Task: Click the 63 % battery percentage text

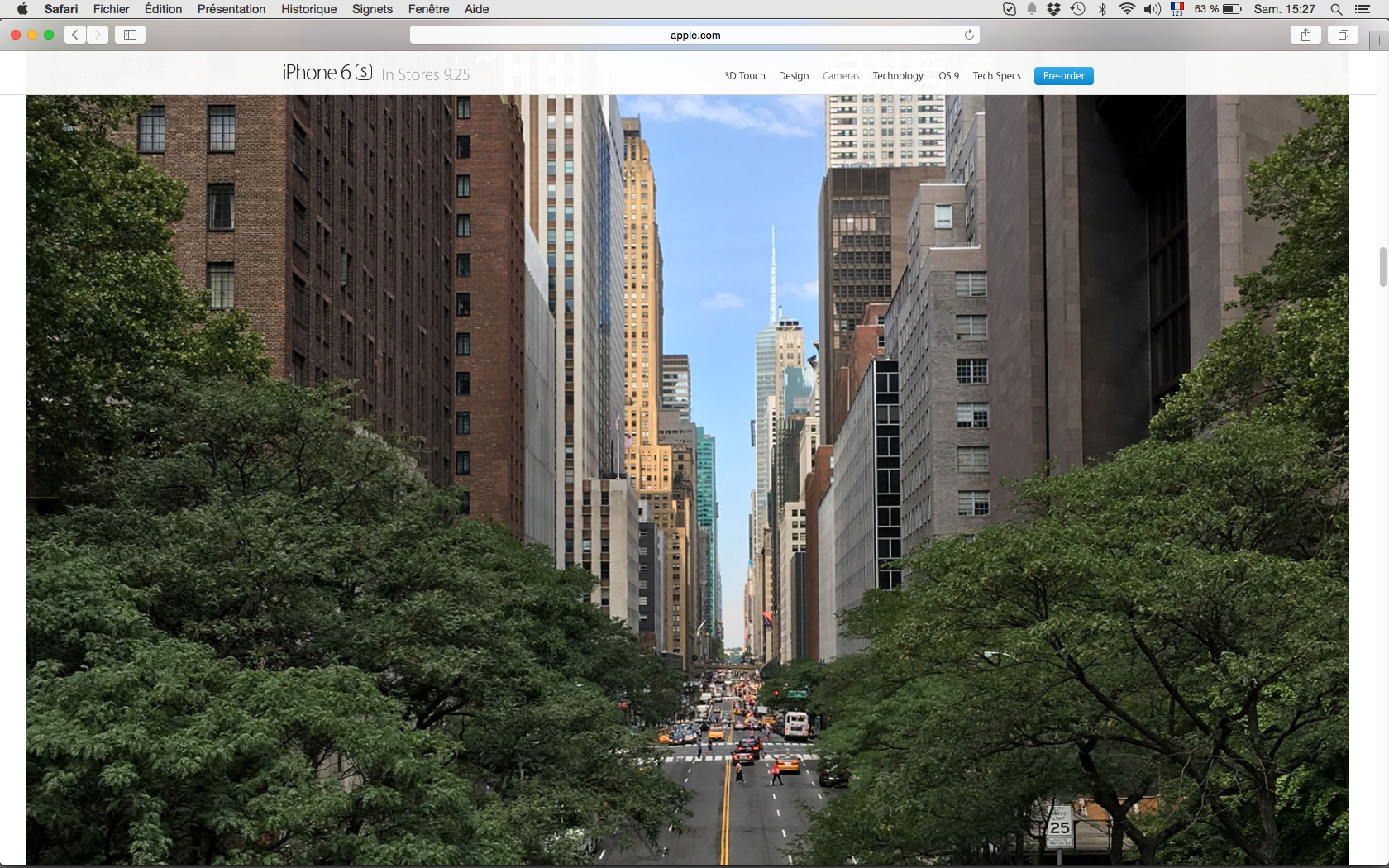Action: [x=1206, y=9]
